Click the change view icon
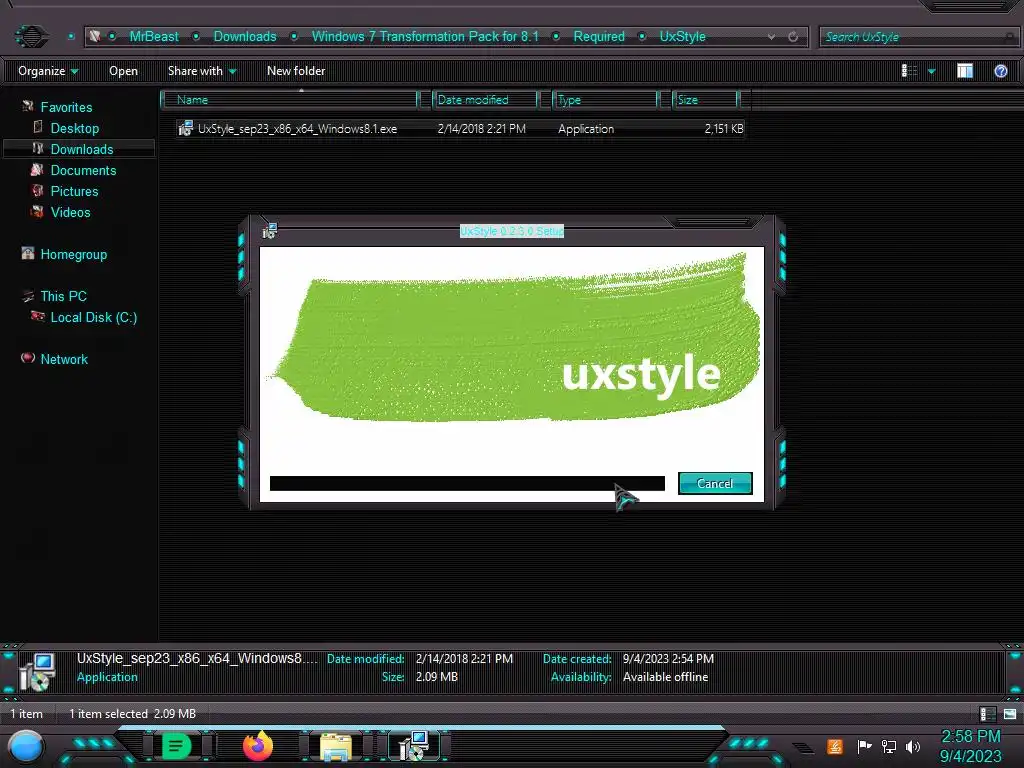 pyautogui.click(x=909, y=71)
